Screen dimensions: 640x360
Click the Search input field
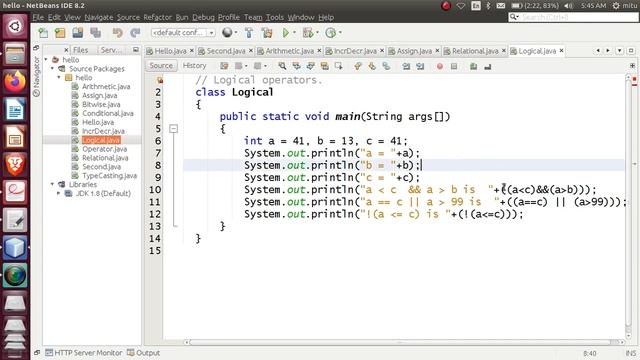(573, 17)
